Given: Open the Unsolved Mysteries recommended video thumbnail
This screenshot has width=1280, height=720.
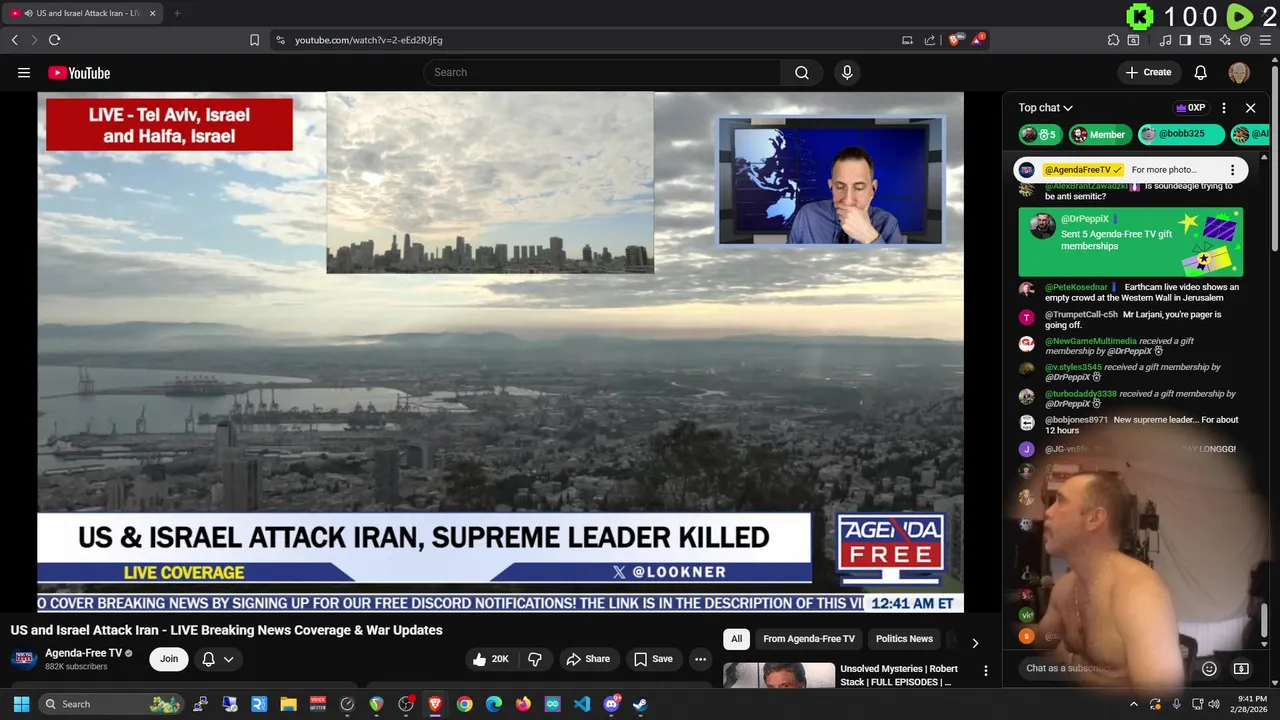Looking at the screenshot, I should click(x=779, y=676).
